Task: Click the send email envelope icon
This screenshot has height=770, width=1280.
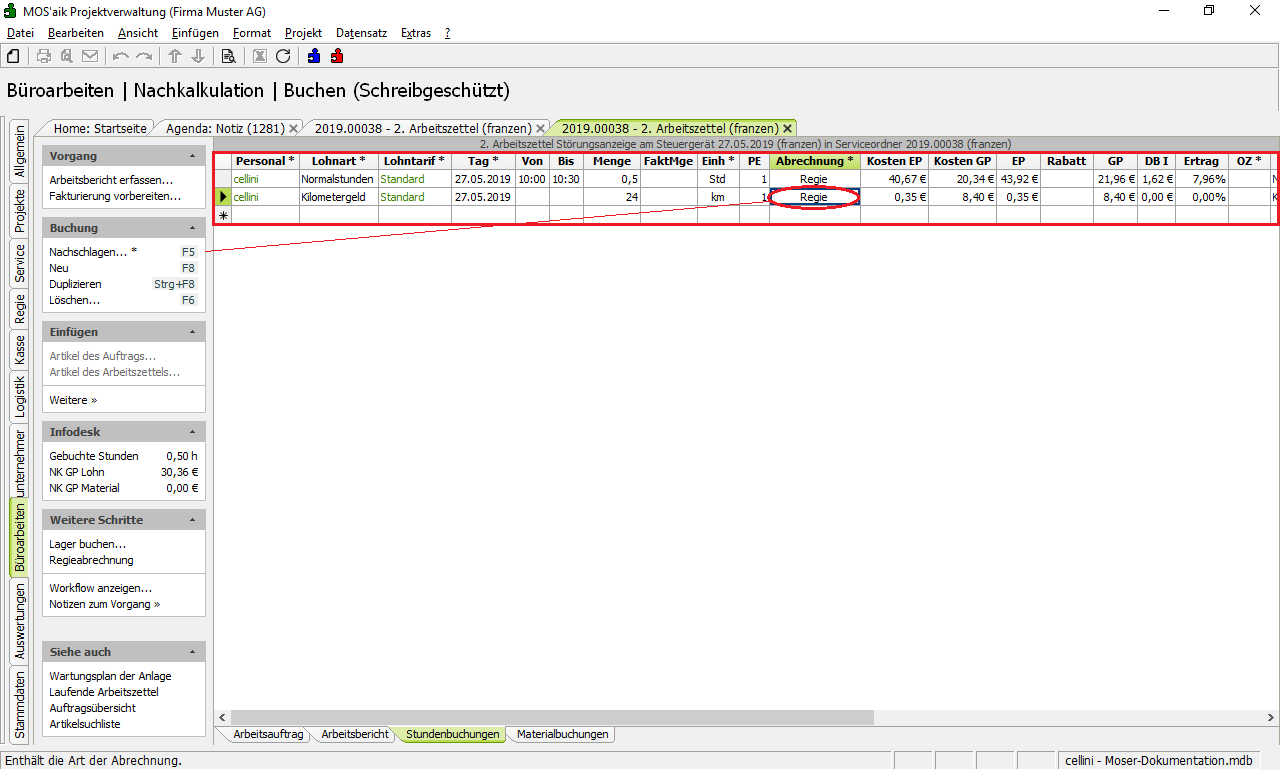Action: [x=90, y=56]
